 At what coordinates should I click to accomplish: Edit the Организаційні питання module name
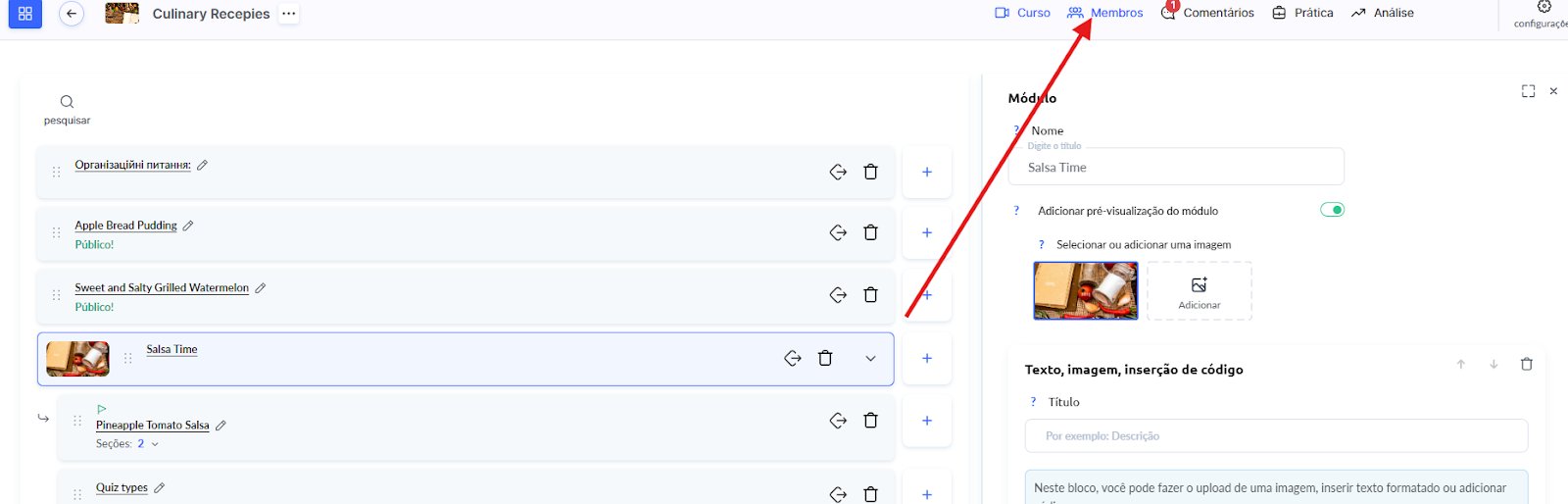point(202,165)
